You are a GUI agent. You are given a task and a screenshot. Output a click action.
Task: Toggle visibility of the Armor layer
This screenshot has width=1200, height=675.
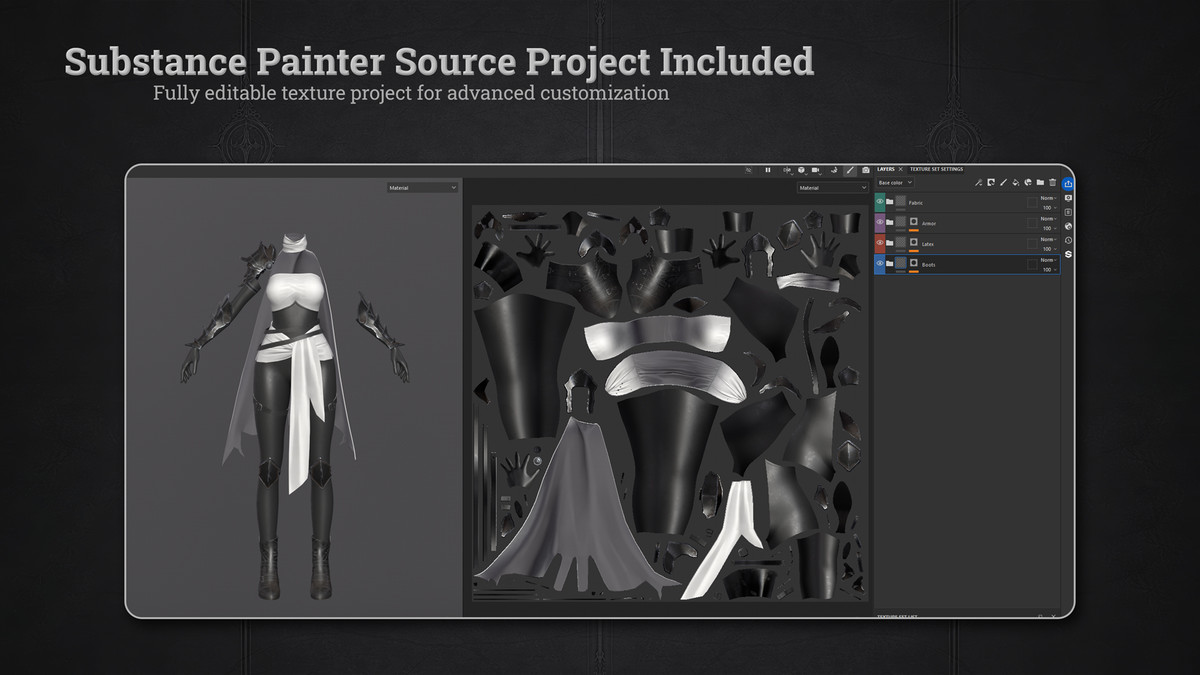[880, 223]
